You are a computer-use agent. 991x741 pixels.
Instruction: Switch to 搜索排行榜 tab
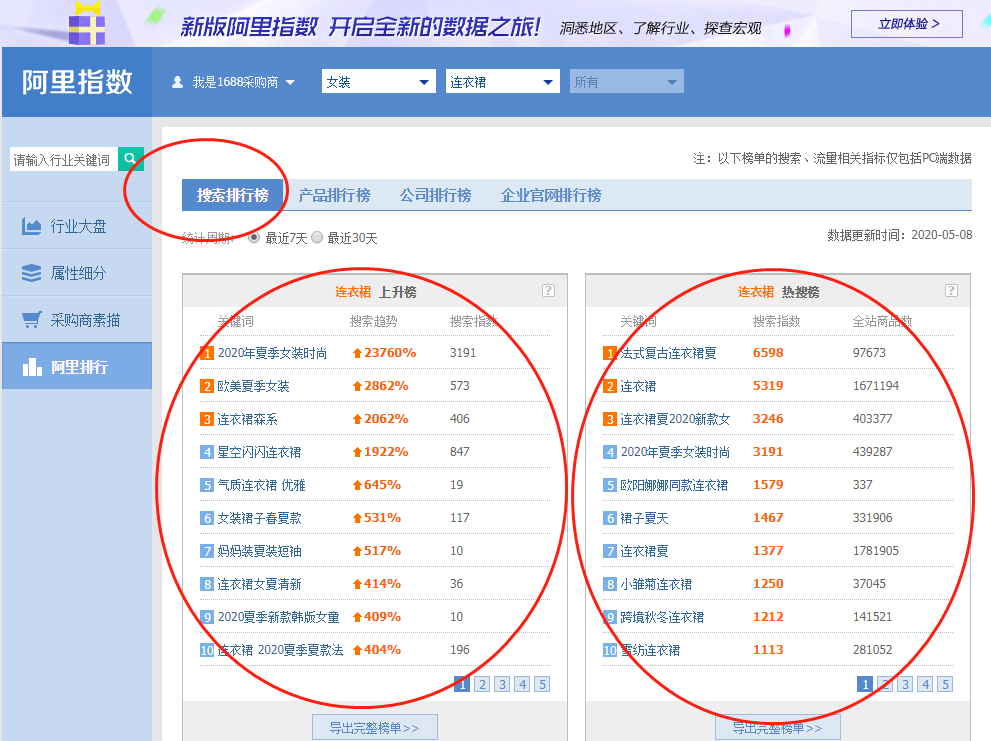click(x=233, y=195)
